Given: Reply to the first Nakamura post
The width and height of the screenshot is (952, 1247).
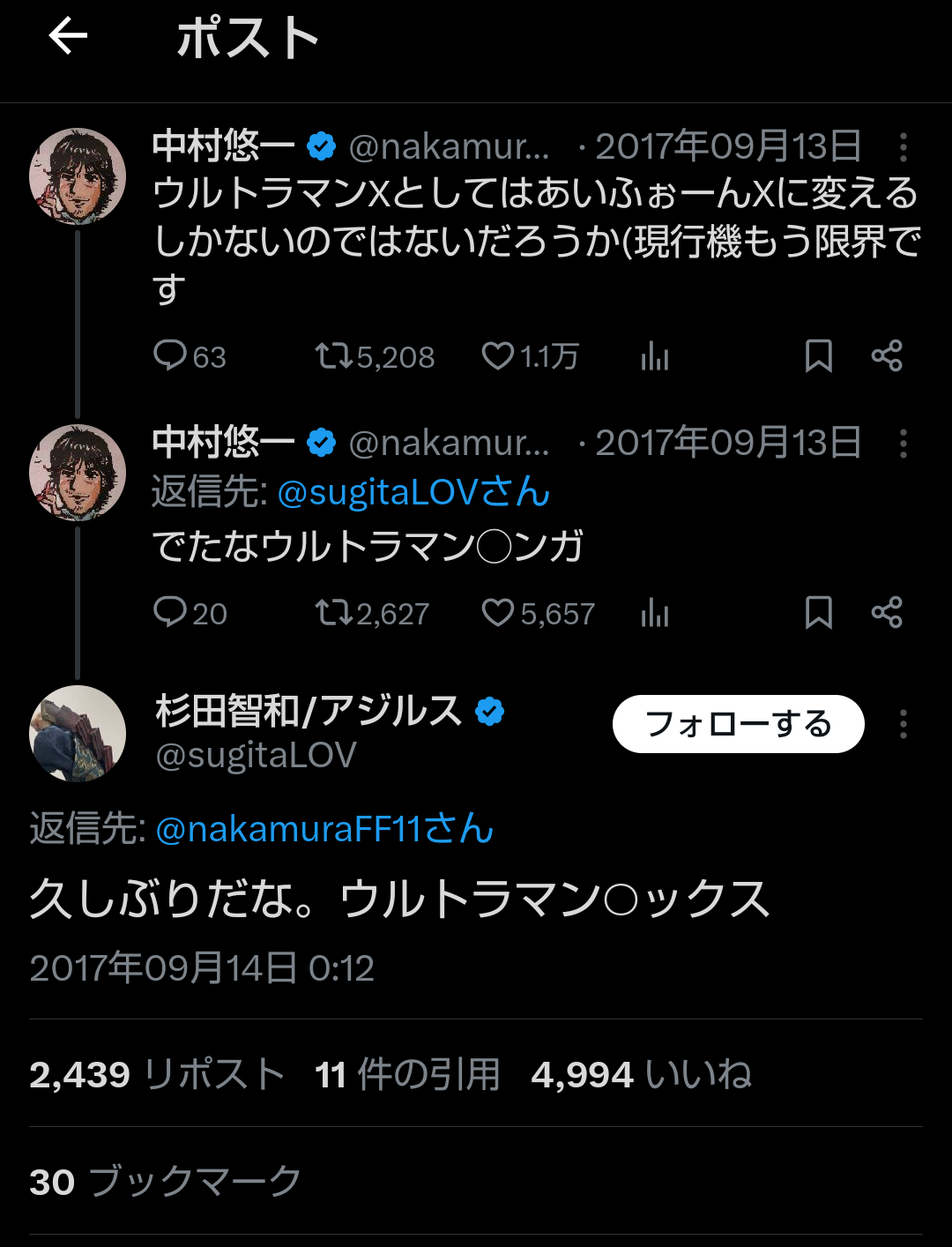Looking at the screenshot, I should pyautogui.click(x=169, y=355).
